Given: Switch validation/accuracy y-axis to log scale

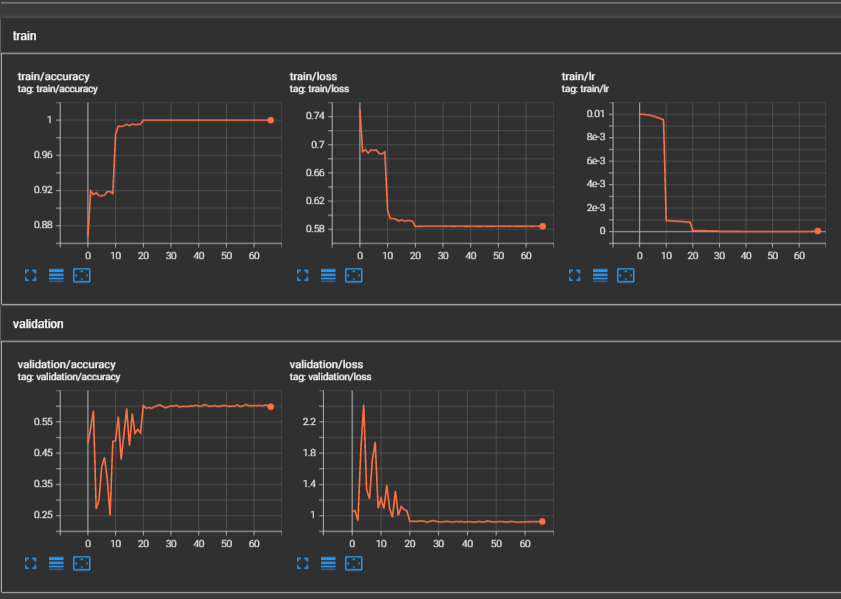Looking at the screenshot, I should tap(56, 564).
